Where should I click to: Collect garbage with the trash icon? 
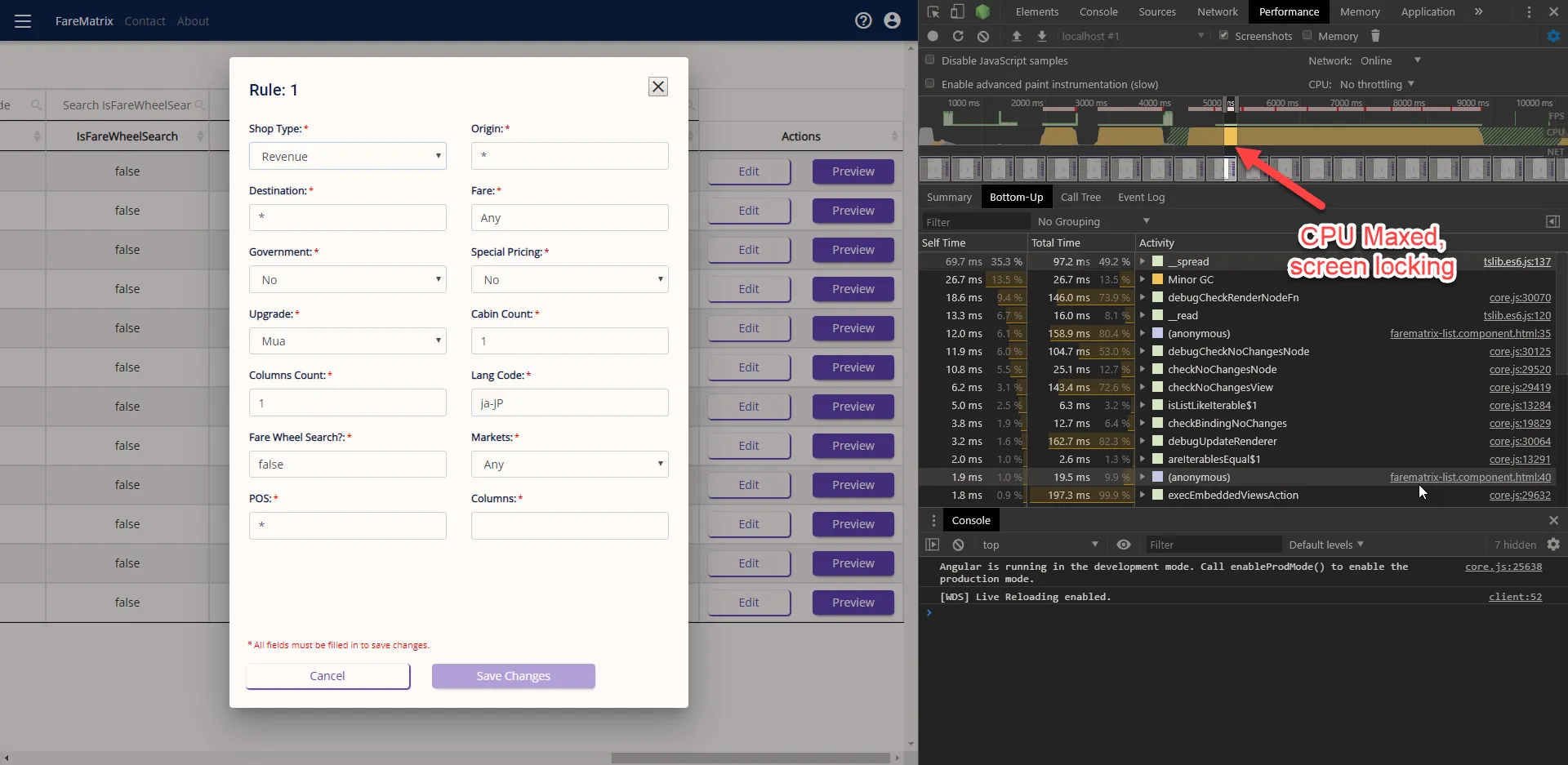click(x=1375, y=36)
